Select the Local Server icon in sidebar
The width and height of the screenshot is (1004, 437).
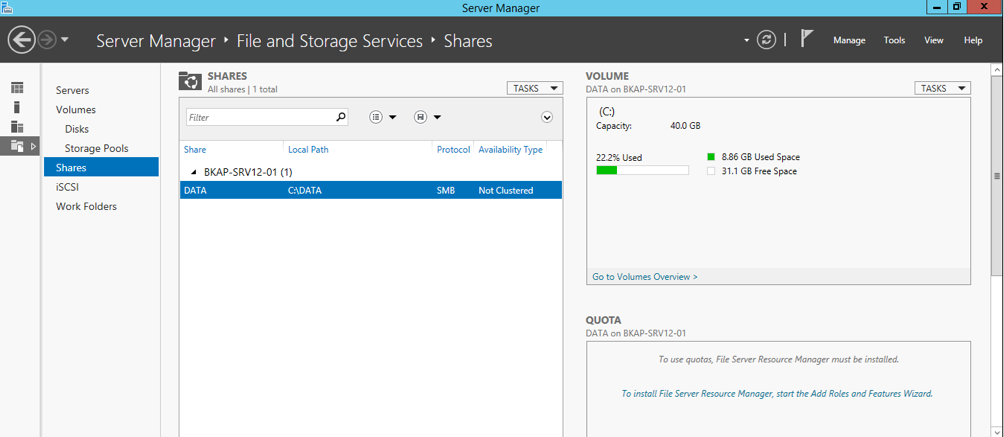[x=17, y=107]
